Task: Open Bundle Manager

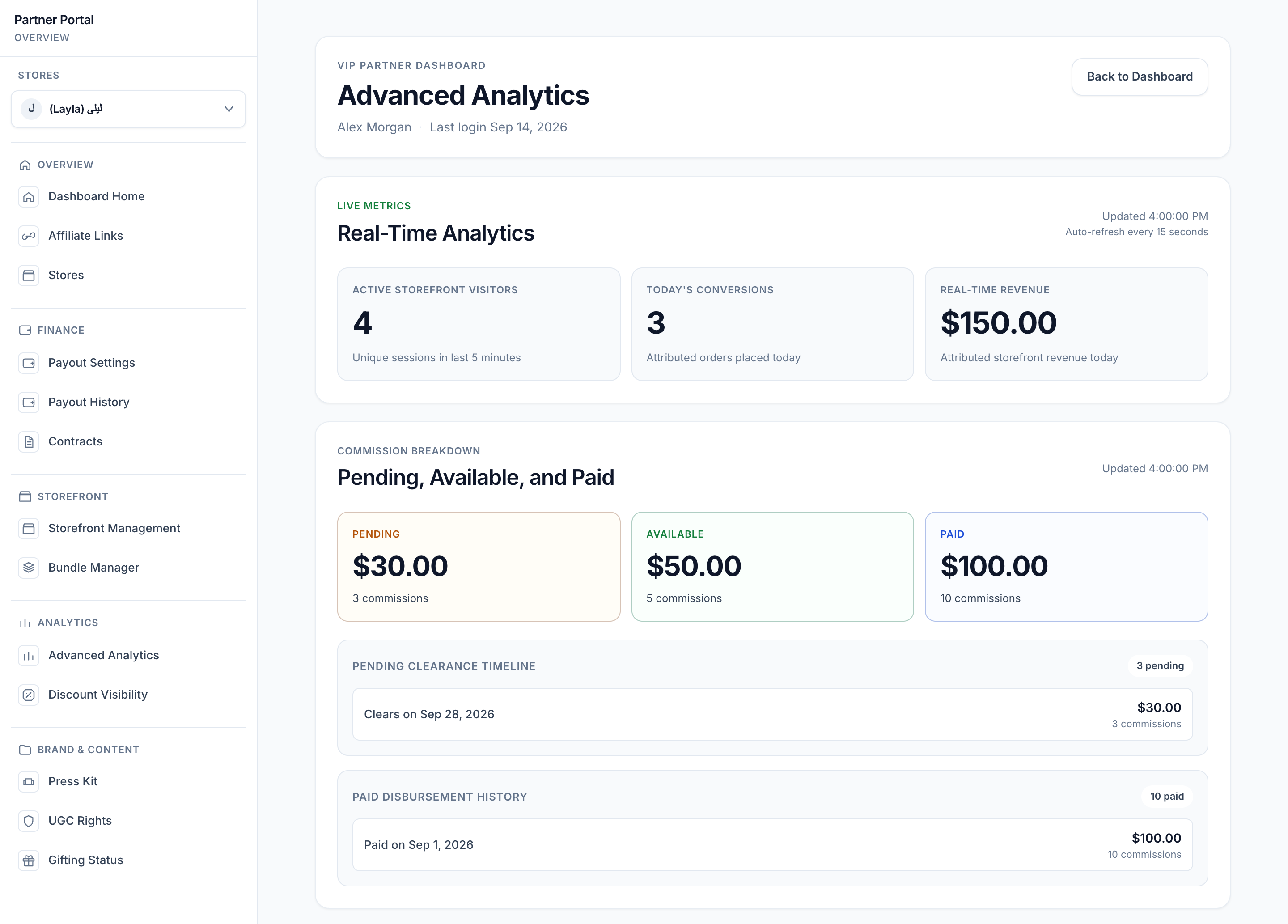Action: (x=128, y=568)
